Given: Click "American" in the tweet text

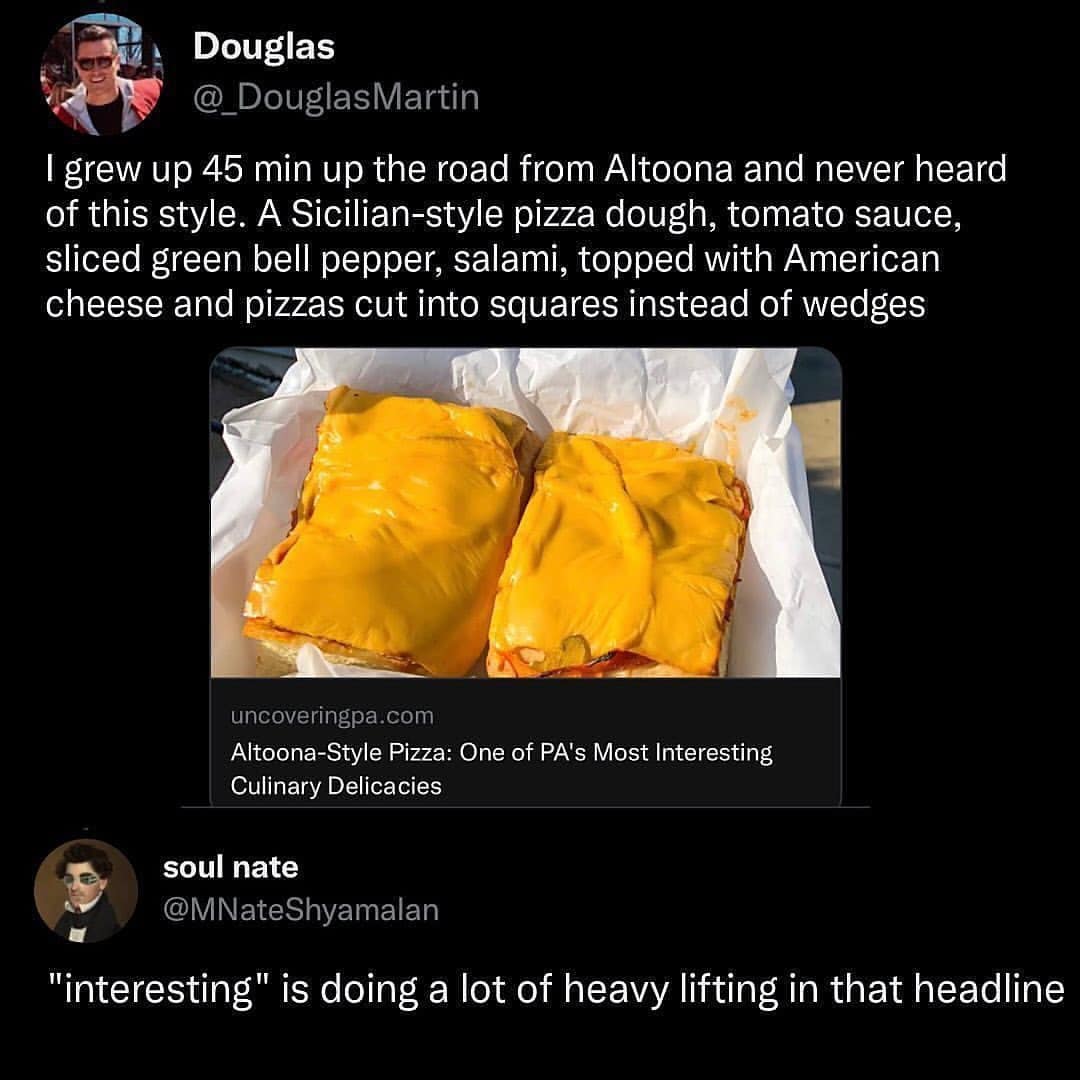Looking at the screenshot, I should (x=862, y=259).
